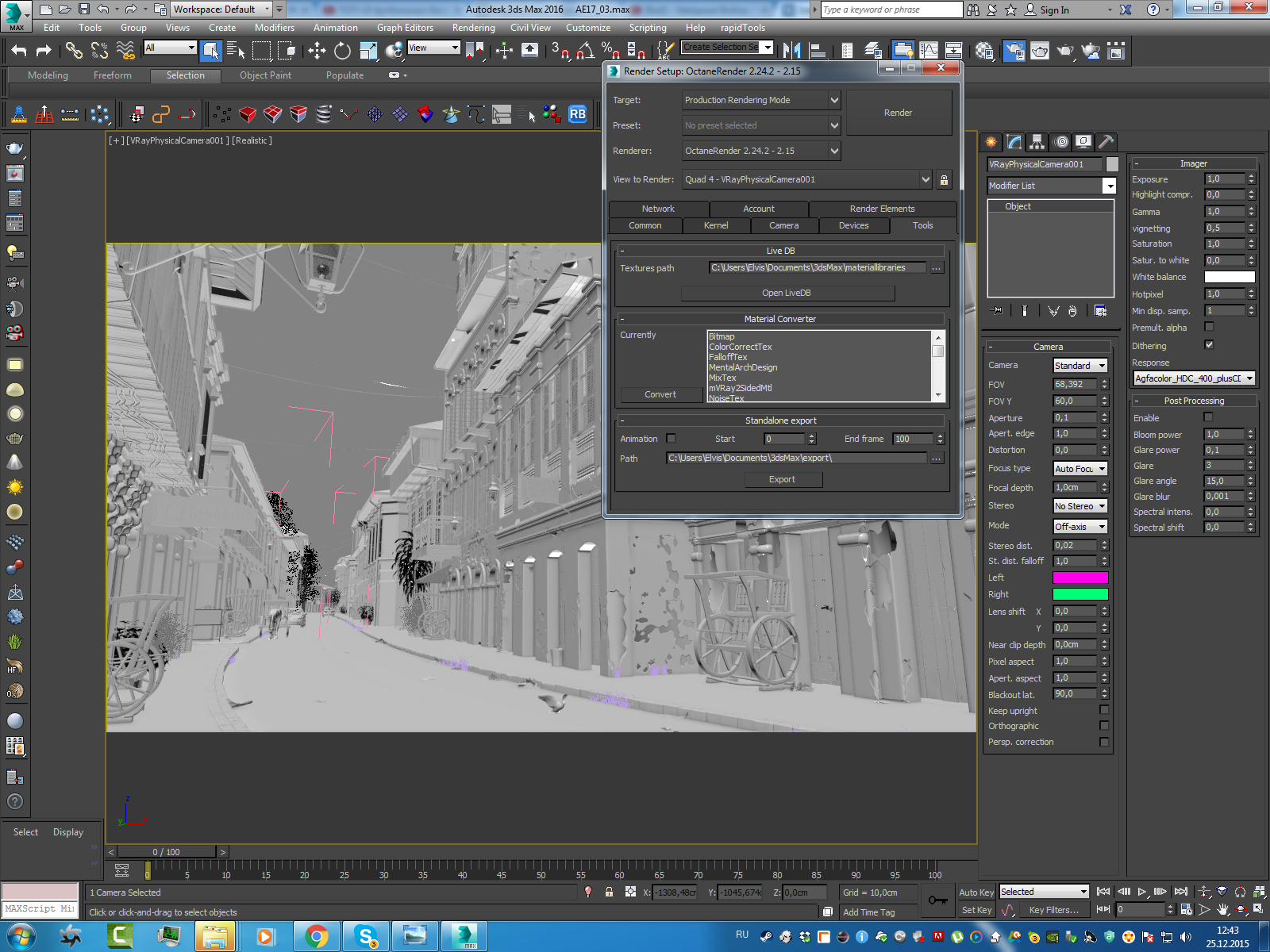Click the Render button
This screenshot has width=1270, height=952.
899,113
